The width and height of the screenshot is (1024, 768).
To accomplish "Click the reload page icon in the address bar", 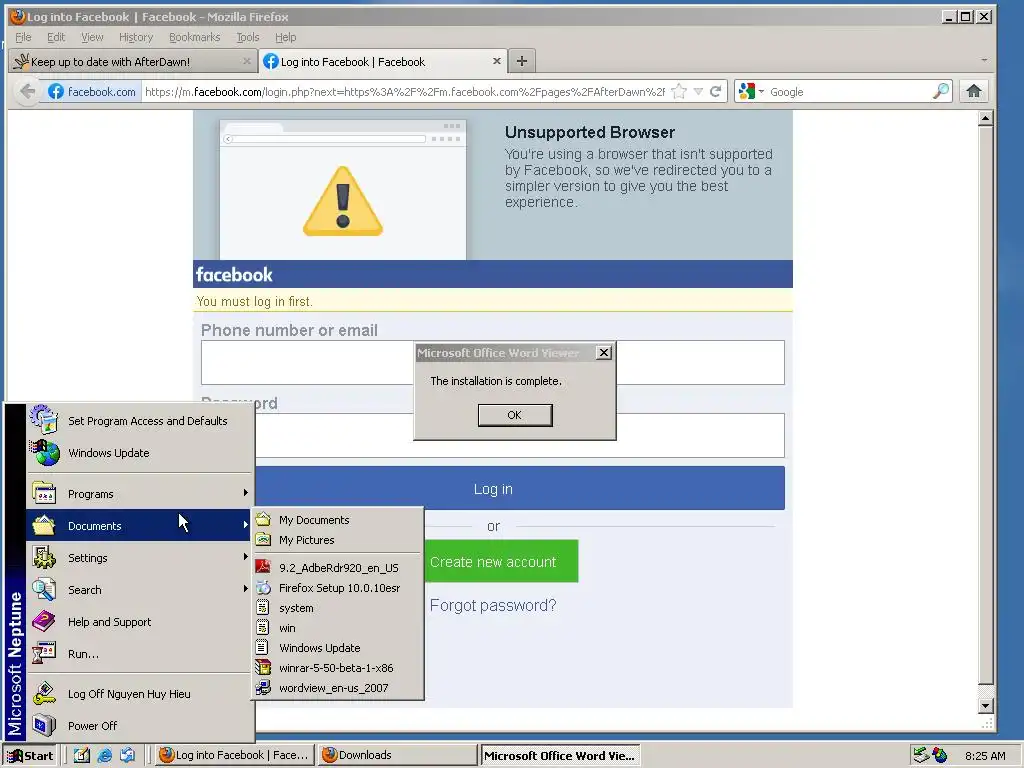I will (716, 91).
